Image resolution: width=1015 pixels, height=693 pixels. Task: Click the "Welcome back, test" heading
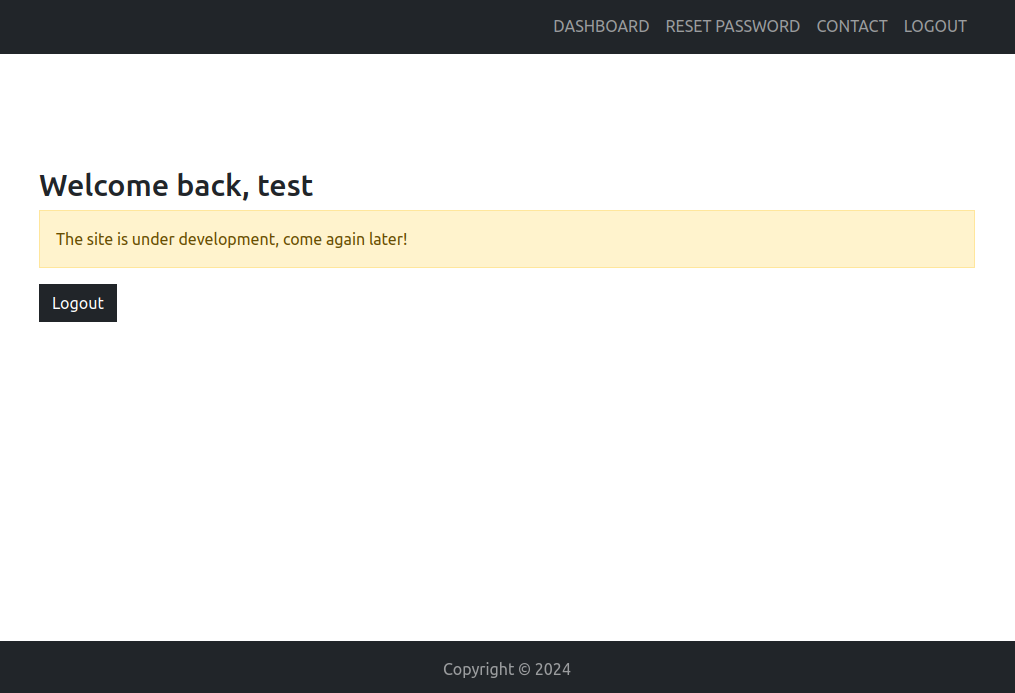point(176,186)
